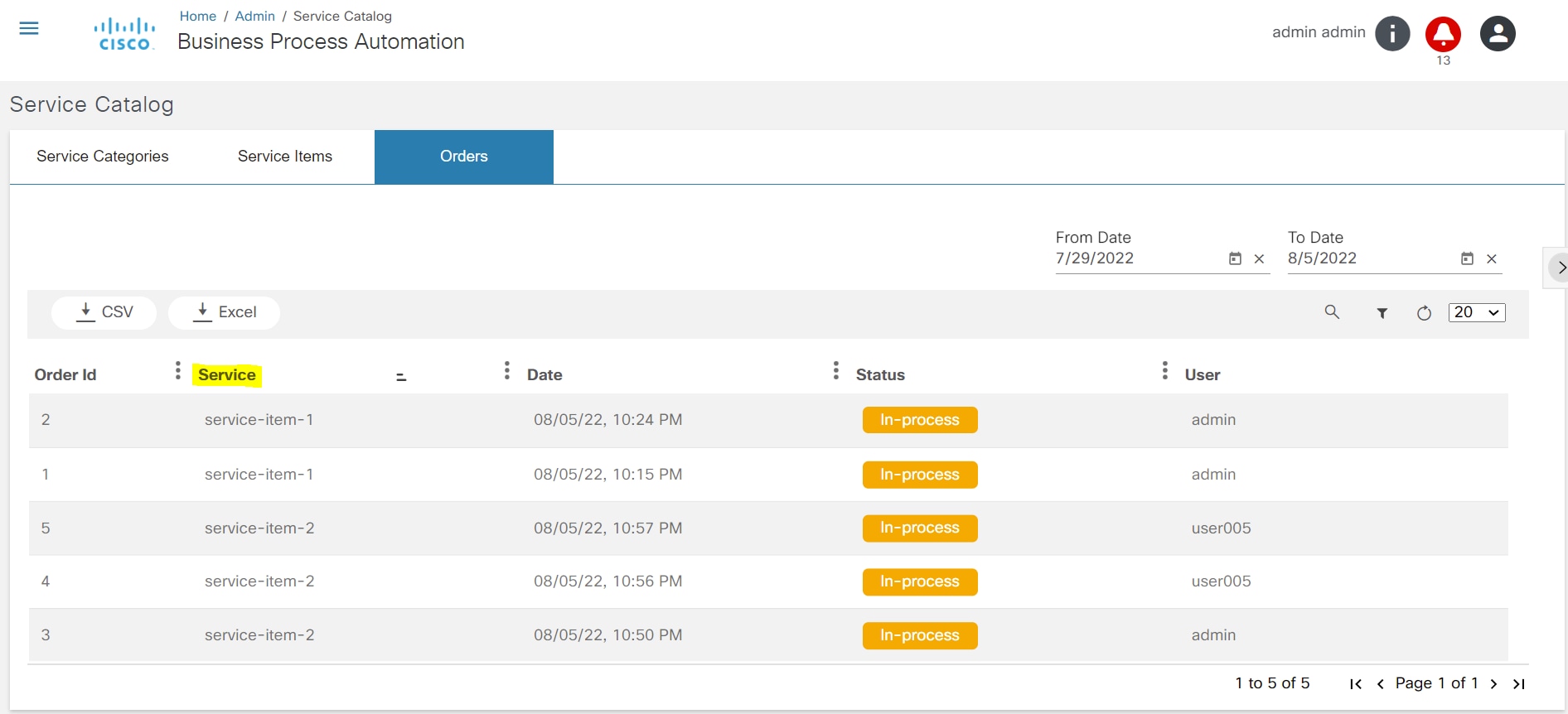This screenshot has height=714, width=1568.
Task: Click the Home breadcrumb link
Action: click(197, 17)
